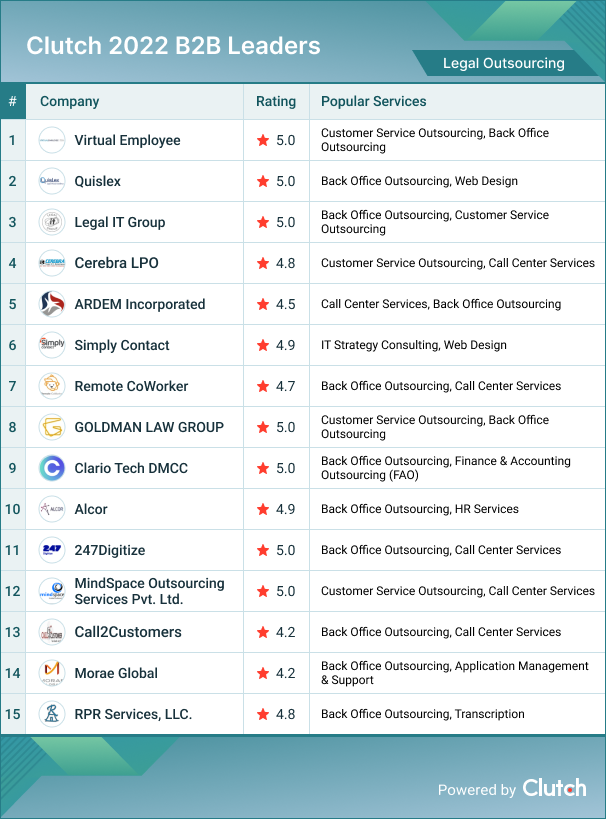Click Back Office Outsourcing, Transcription text
The image size is (606, 819).
[423, 714]
